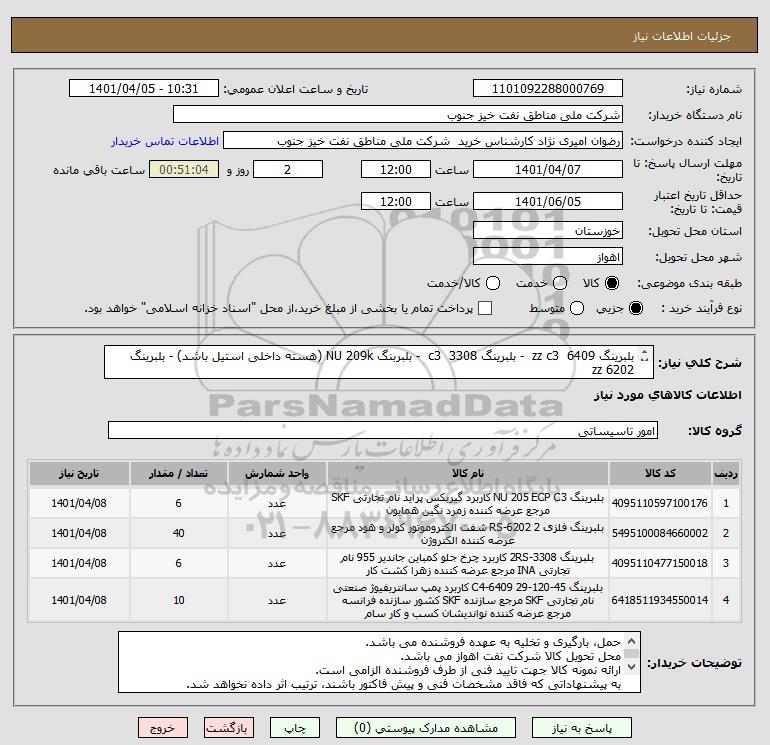770x745 pixels.
Task: Click item code 5495100084660002
Action: tap(660, 533)
